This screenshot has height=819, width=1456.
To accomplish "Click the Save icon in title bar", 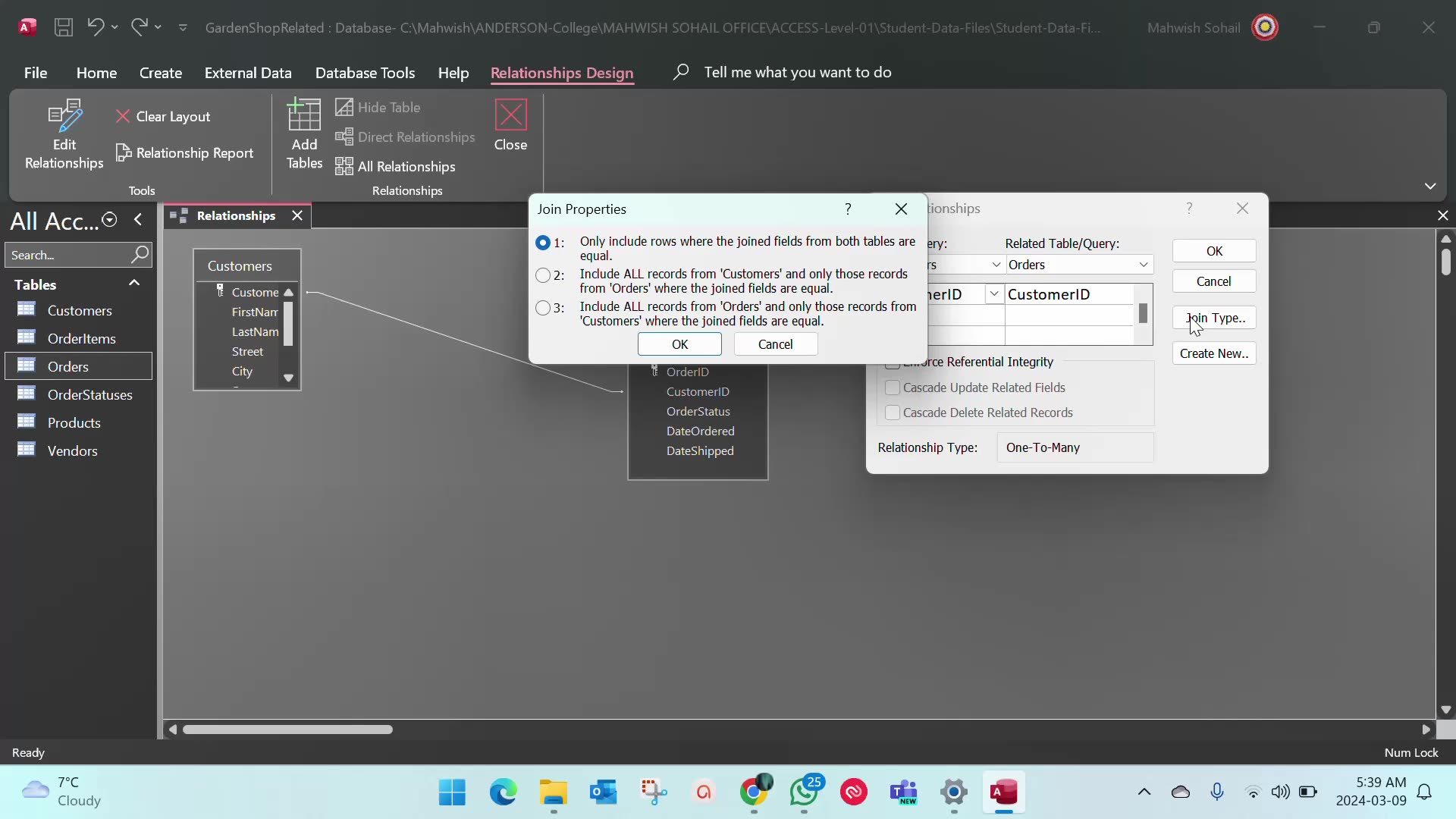I will coord(64,28).
